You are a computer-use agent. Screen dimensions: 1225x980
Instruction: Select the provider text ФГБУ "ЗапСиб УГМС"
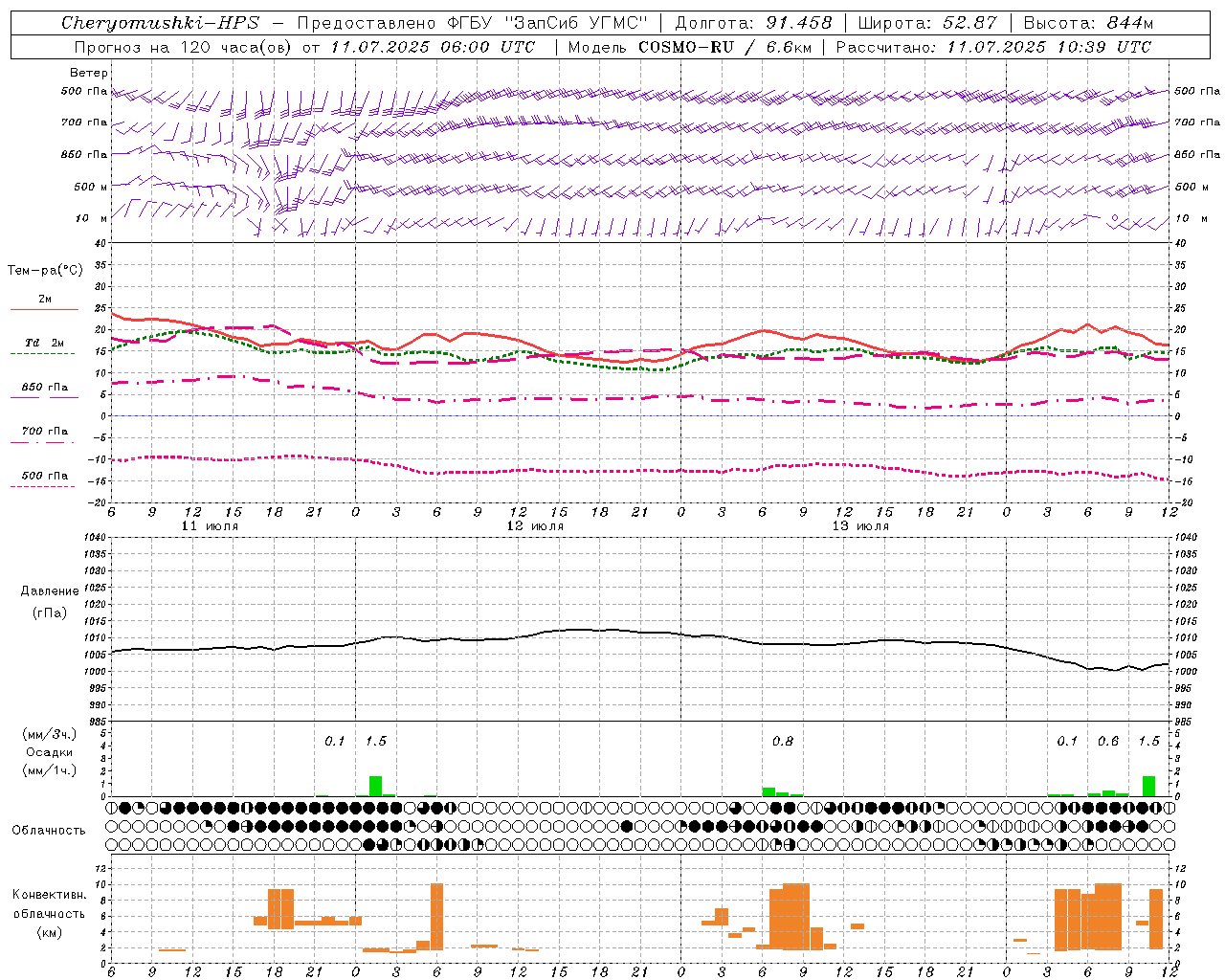(x=548, y=23)
